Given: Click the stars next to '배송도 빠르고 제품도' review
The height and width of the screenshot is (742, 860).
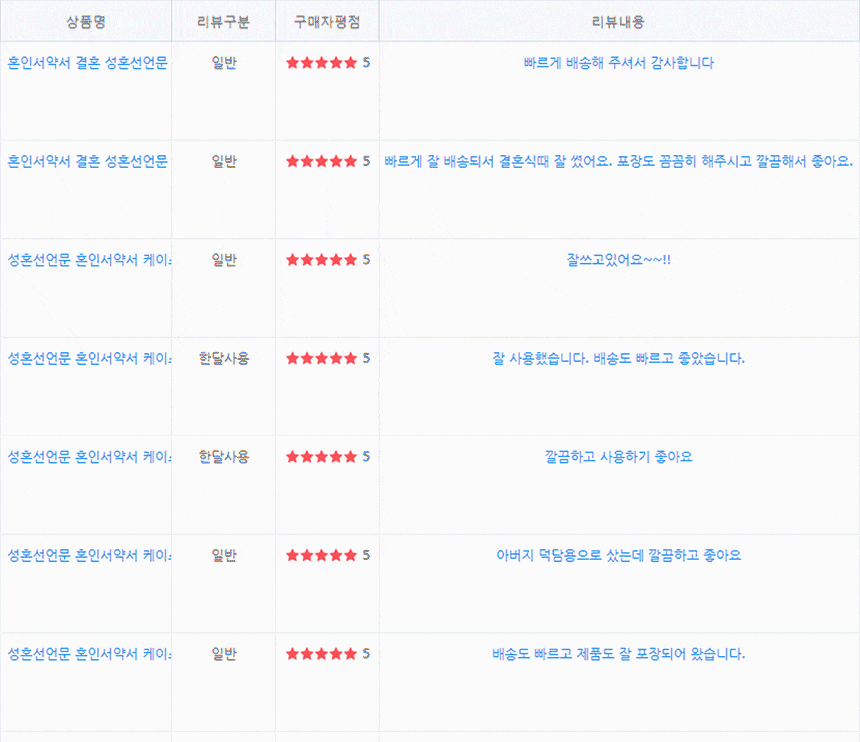Looking at the screenshot, I should (x=322, y=655).
